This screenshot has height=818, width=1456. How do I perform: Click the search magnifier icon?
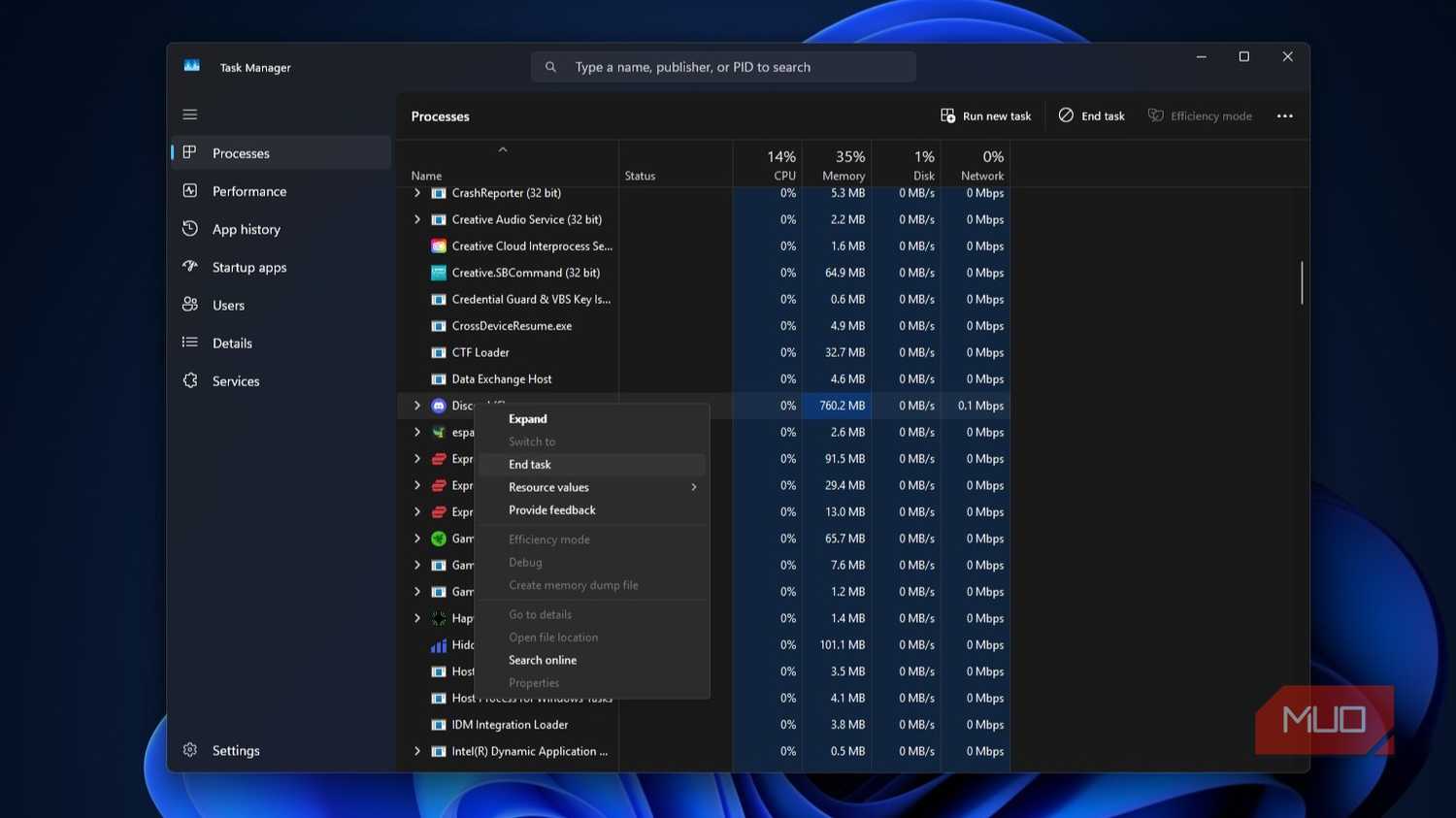click(550, 67)
